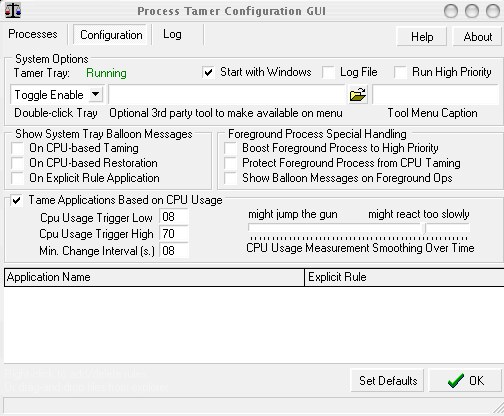The width and height of the screenshot is (504, 416).
Task: Enable Run High Priority checkbox
Action: pos(400,72)
